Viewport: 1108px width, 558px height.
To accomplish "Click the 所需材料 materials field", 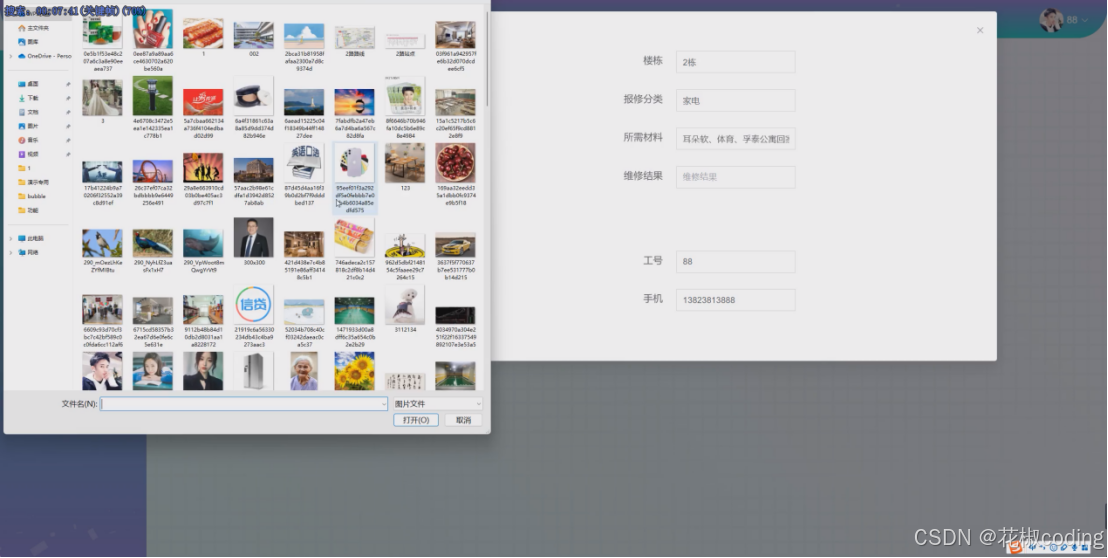I will coord(735,138).
